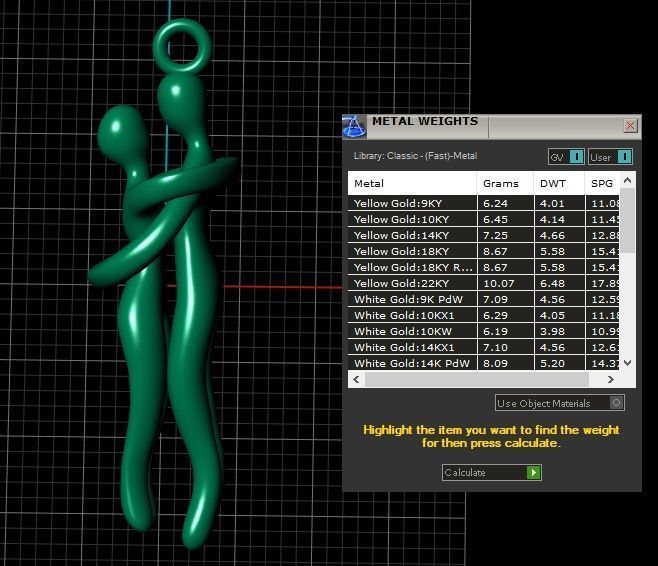Select the Yellow Gold:10KY row
658x566 pixels.
(x=483, y=219)
